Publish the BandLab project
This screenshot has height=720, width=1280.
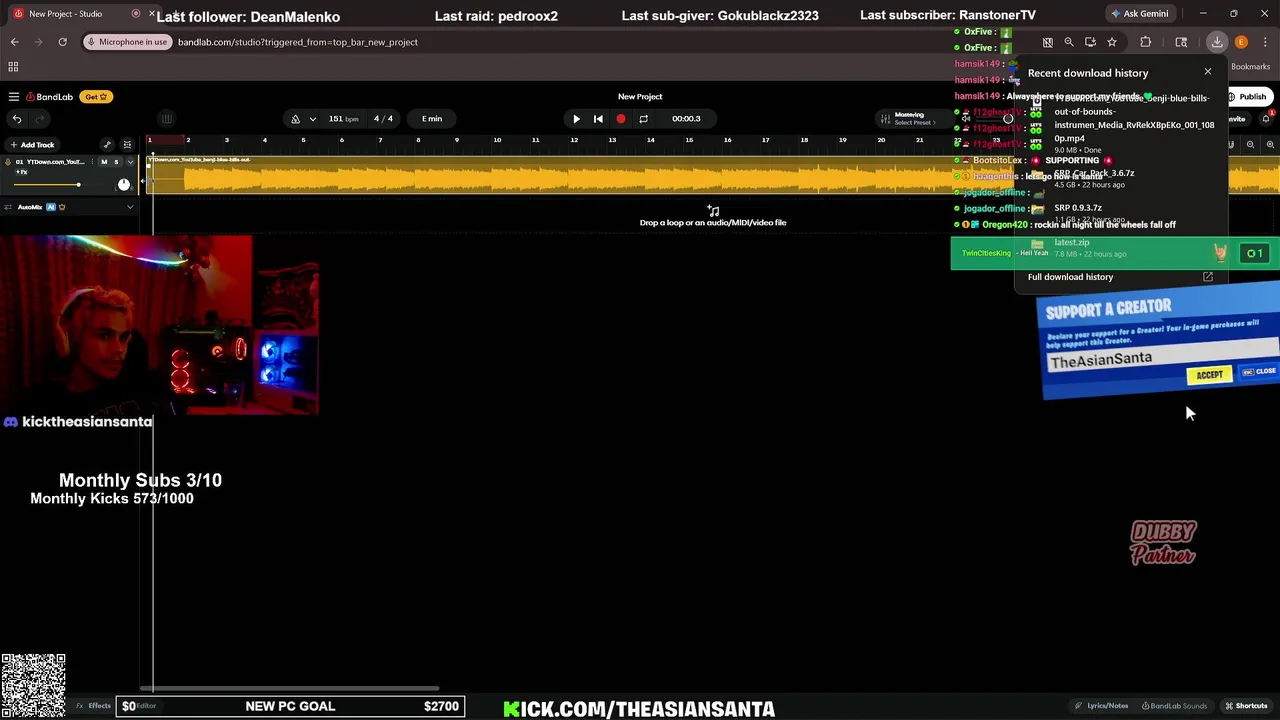pos(1248,97)
